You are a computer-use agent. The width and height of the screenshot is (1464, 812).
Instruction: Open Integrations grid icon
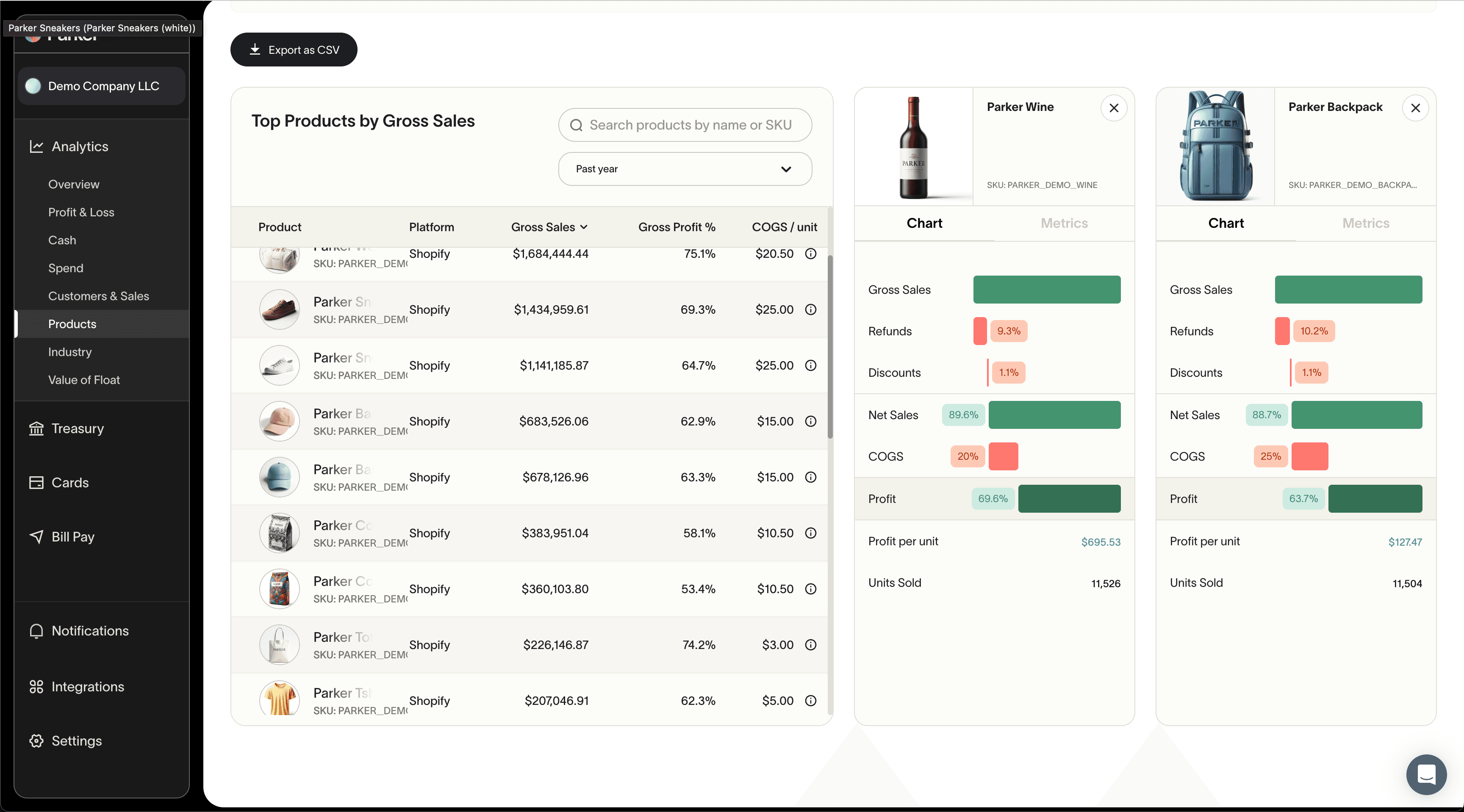point(36,687)
